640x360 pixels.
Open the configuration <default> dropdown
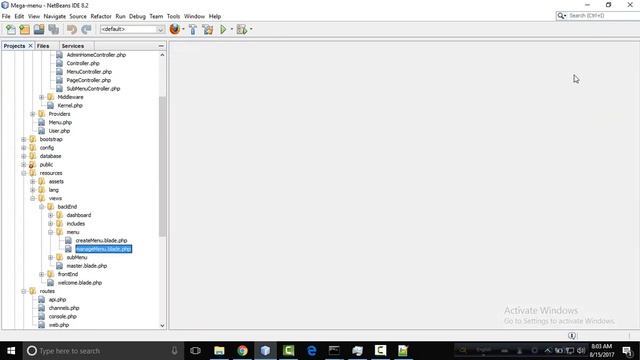(132, 29)
